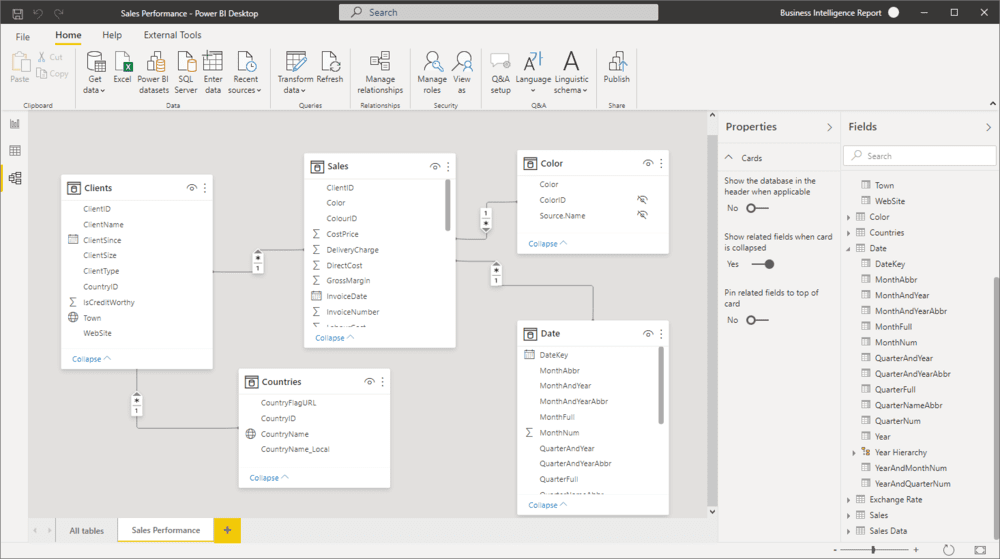Viewport: 1000px width, 559px height.
Task: Switch to All tables layout tab
Action: coord(87,530)
